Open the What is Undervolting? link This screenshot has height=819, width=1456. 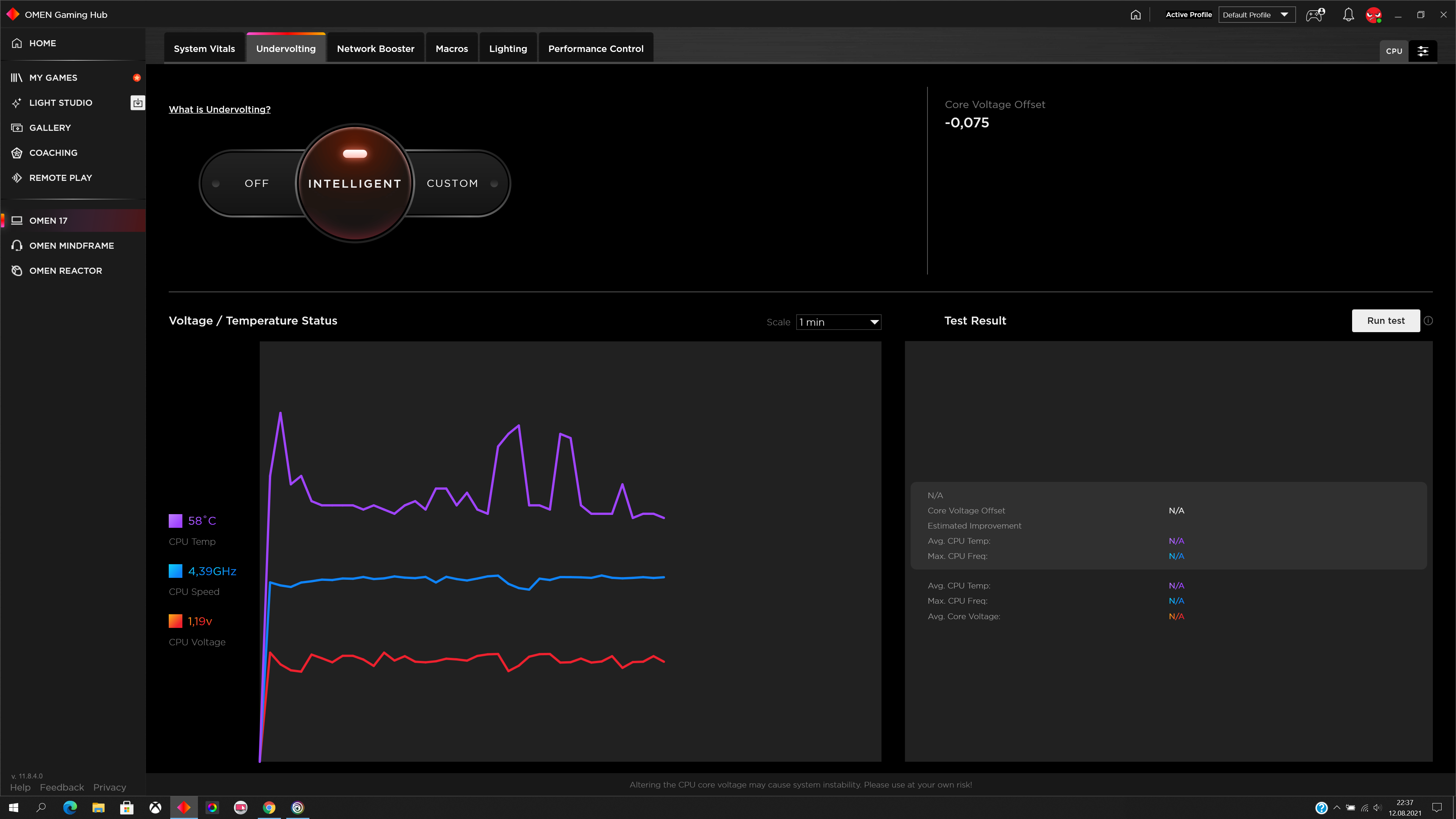pyautogui.click(x=219, y=109)
